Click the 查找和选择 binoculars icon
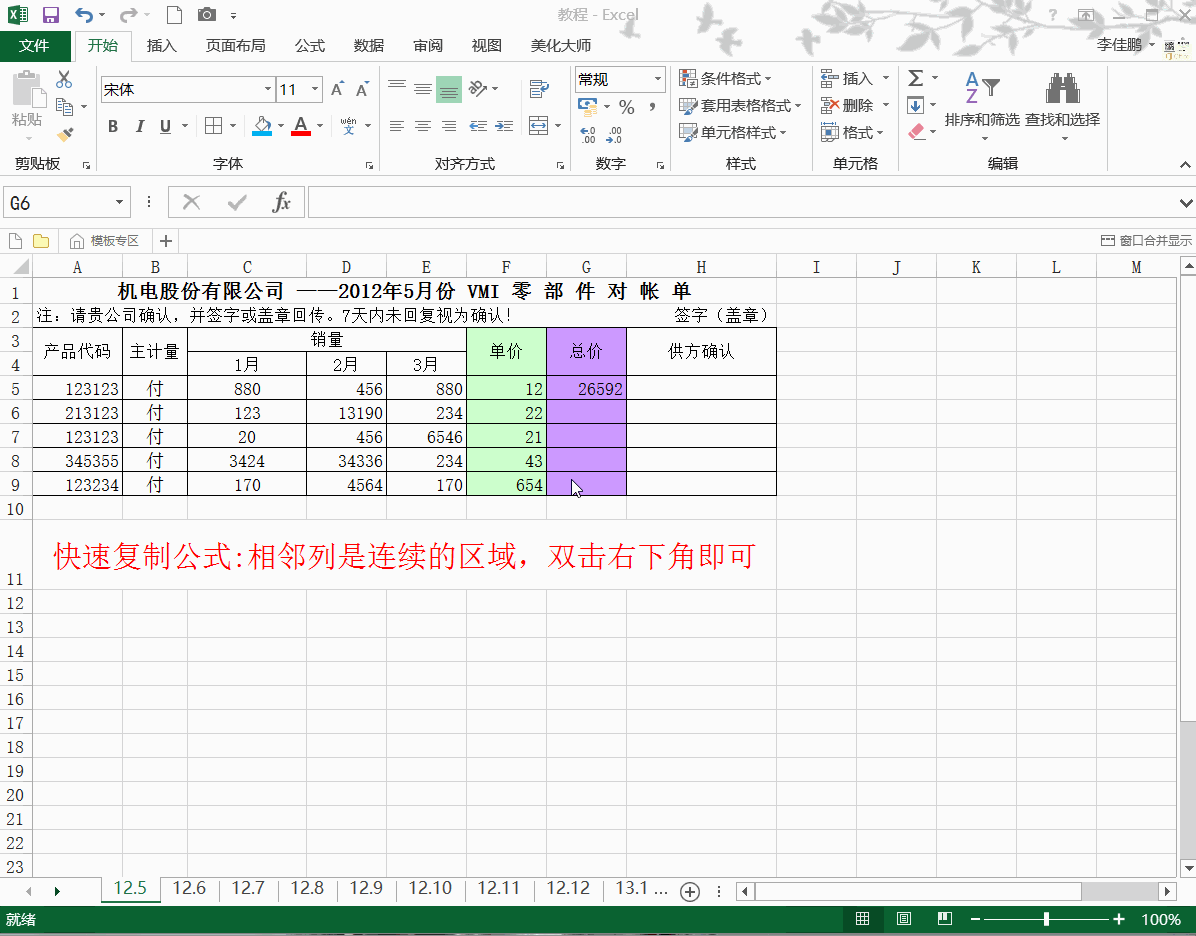The width and height of the screenshot is (1196, 936). pyautogui.click(x=1062, y=102)
